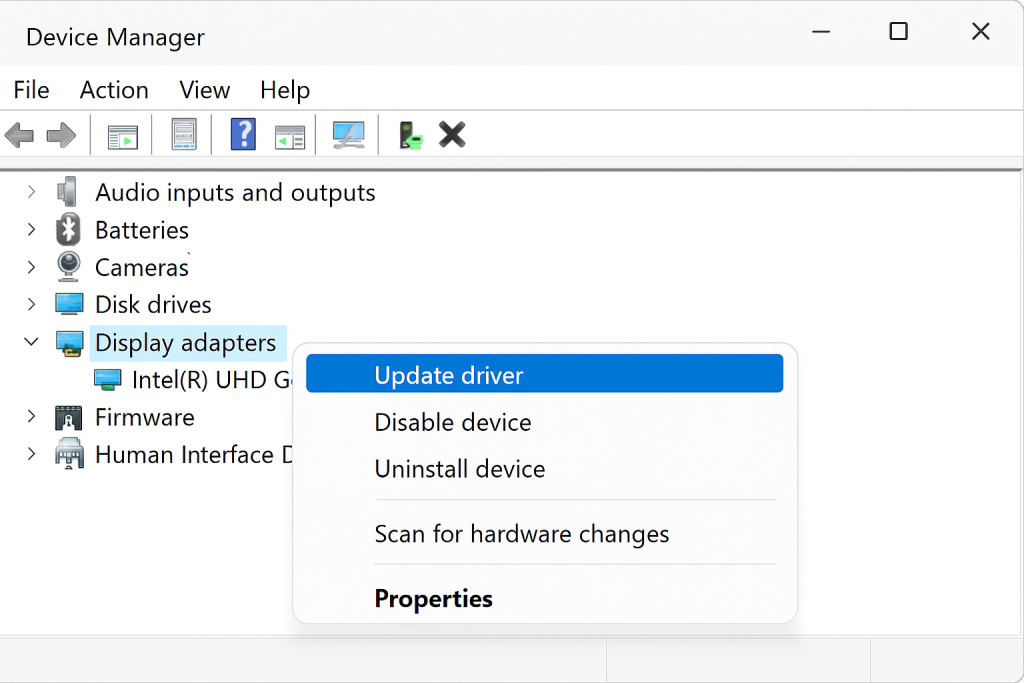Image resolution: width=1024 pixels, height=683 pixels.
Task: Click the Show/Hide Console Tree toolbar icon
Action: tap(122, 135)
